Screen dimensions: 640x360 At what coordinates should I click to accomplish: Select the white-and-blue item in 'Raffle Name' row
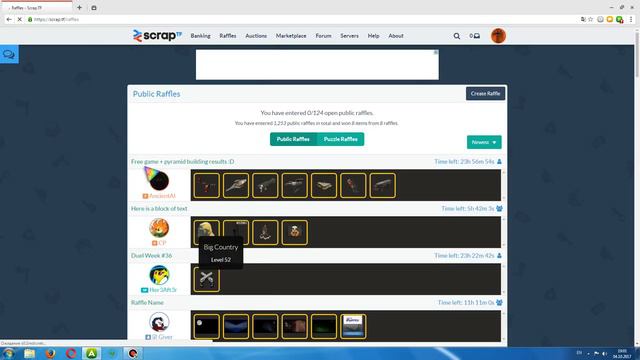point(353,326)
